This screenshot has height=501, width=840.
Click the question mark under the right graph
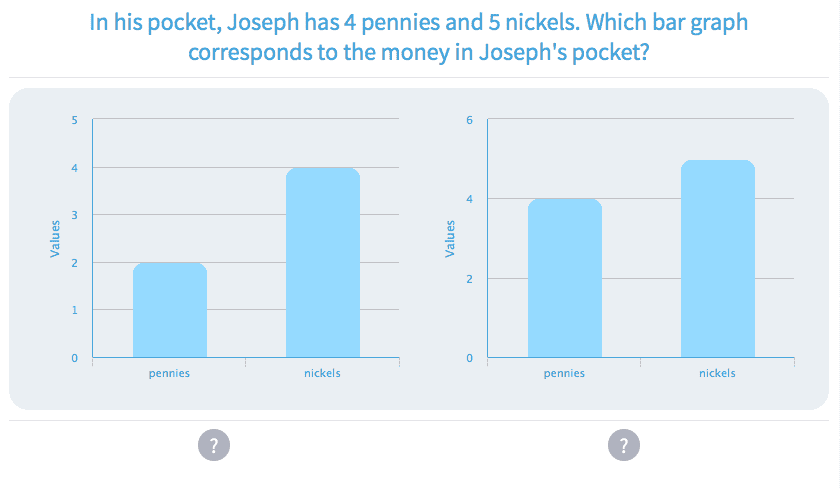[624, 445]
